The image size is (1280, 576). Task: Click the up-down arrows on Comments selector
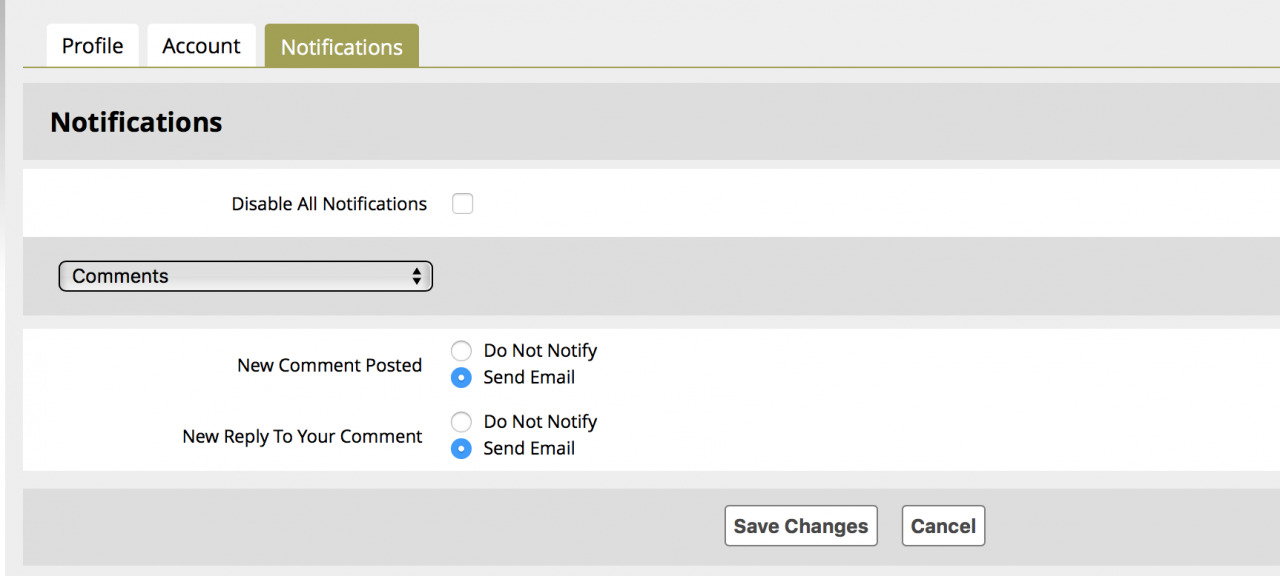click(x=417, y=276)
